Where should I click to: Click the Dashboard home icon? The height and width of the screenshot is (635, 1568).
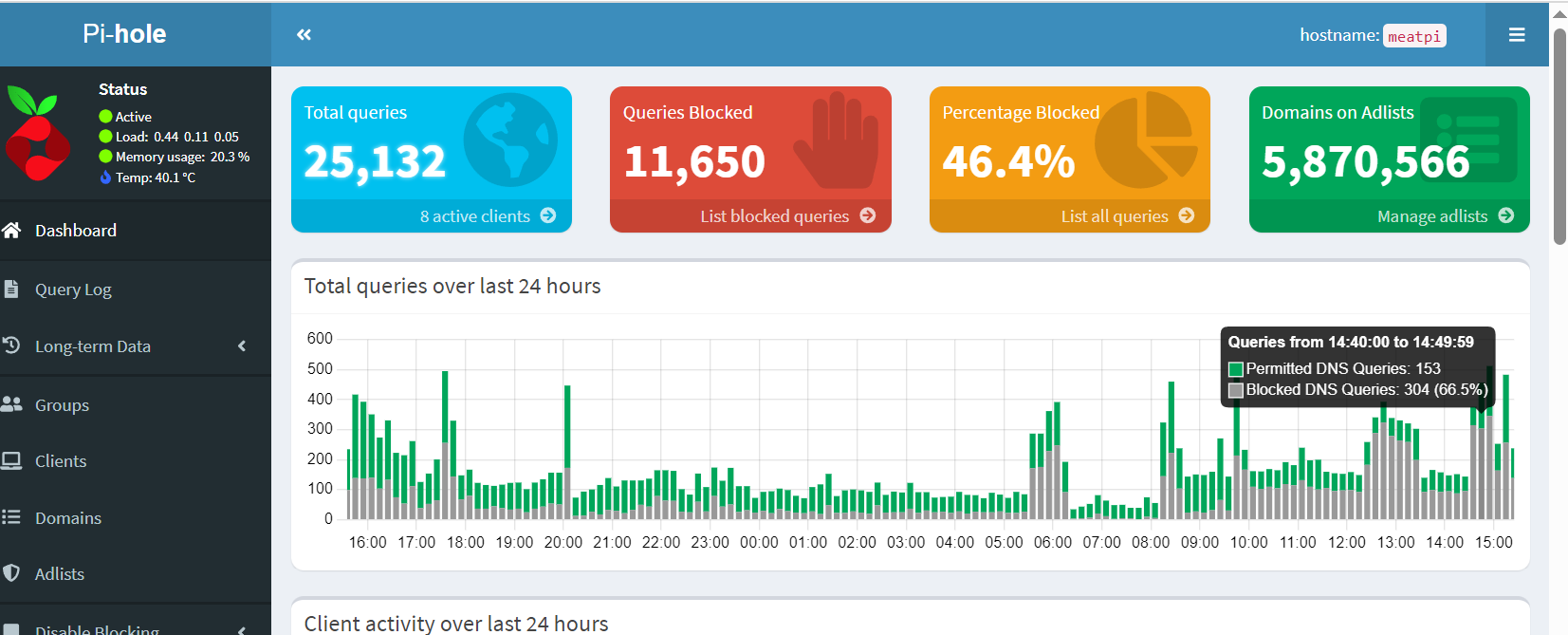(x=11, y=231)
